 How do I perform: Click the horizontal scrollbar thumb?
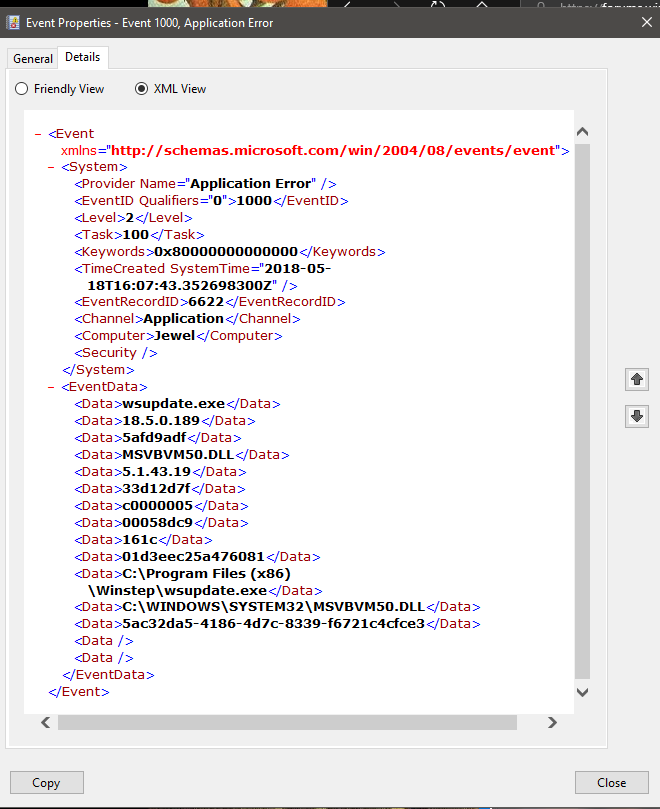coord(287,722)
